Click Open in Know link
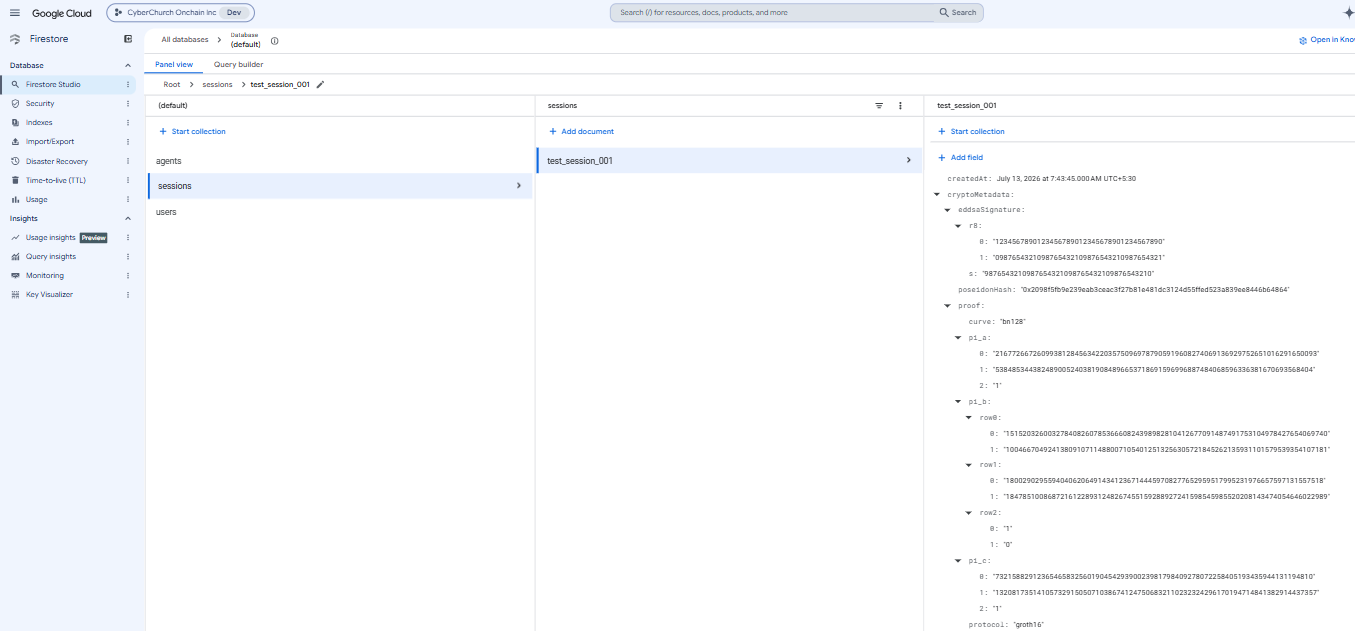This screenshot has height=631, width=1355. [x=1327, y=40]
